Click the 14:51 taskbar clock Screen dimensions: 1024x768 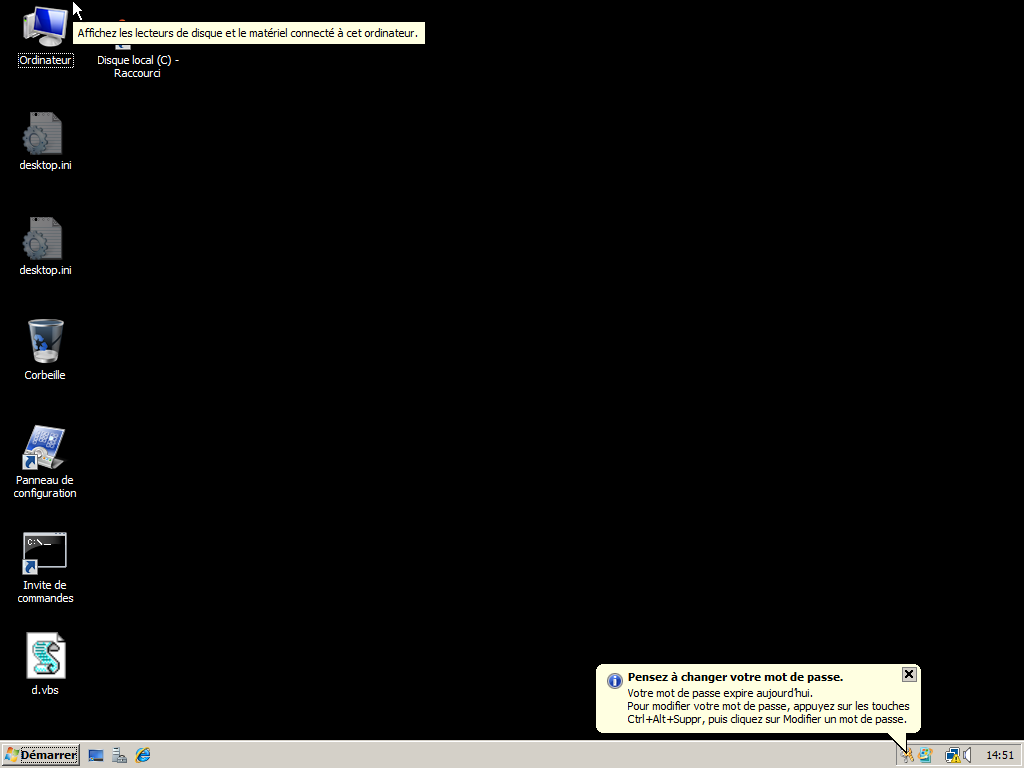click(1000, 755)
